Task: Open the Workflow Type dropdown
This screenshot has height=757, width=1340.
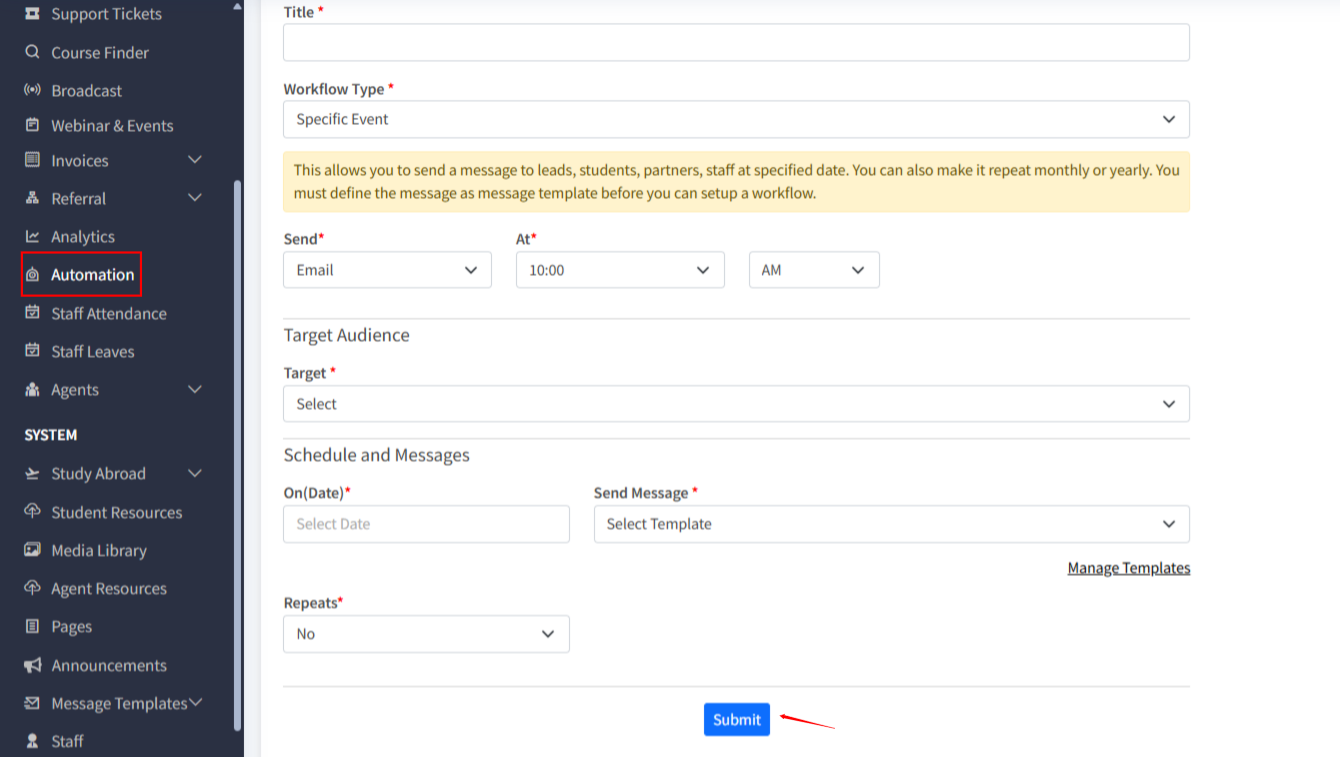Action: (736, 119)
